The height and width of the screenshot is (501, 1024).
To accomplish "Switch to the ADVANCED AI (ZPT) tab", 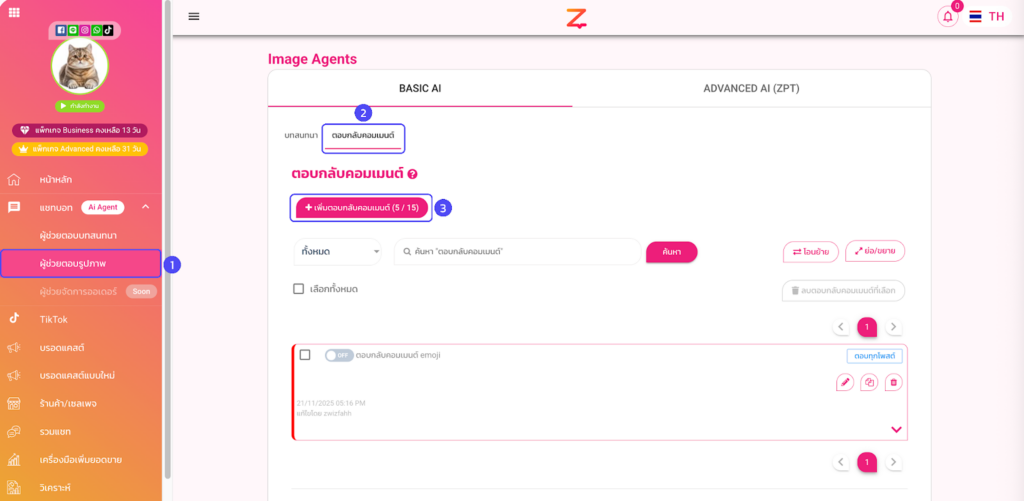I will click(751, 88).
